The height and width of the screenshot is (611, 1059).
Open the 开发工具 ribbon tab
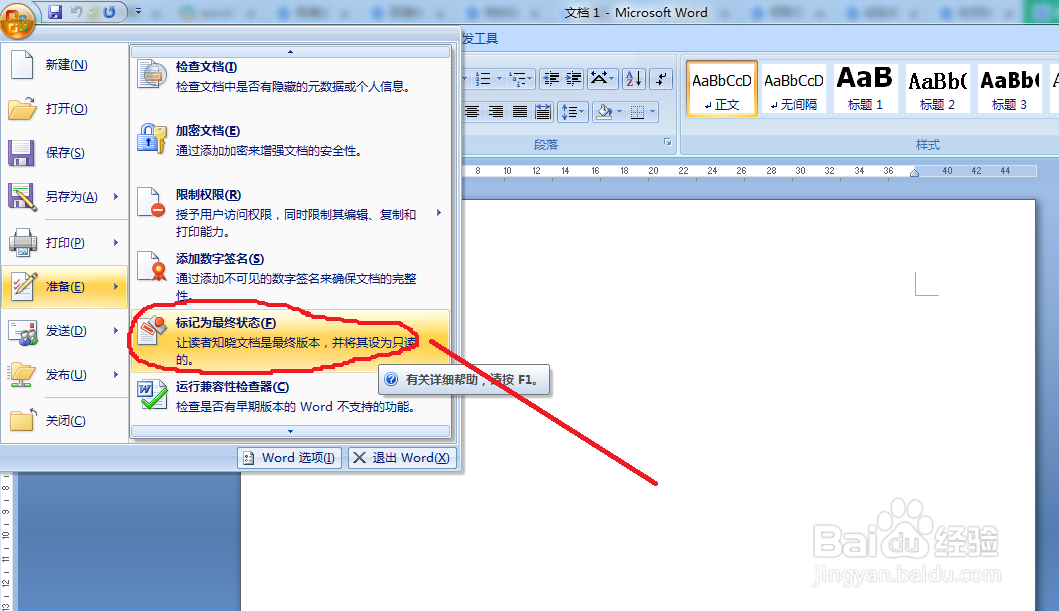[480, 38]
